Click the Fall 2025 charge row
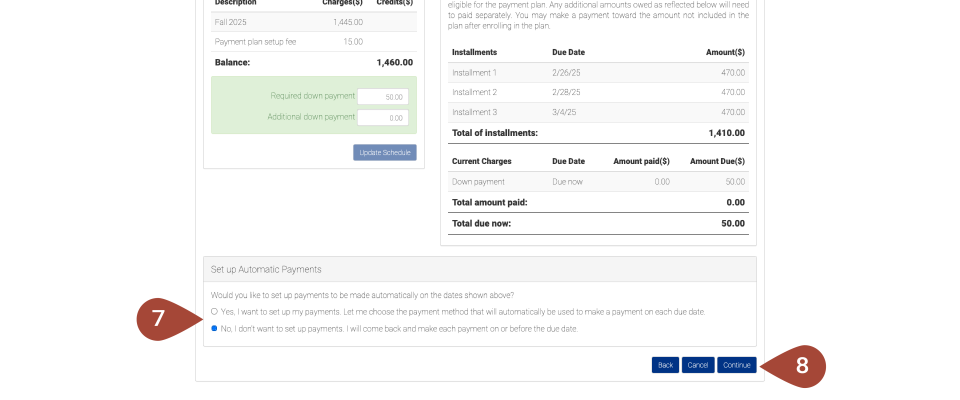Screen dimensions: 960x400 click(x=310, y=21)
